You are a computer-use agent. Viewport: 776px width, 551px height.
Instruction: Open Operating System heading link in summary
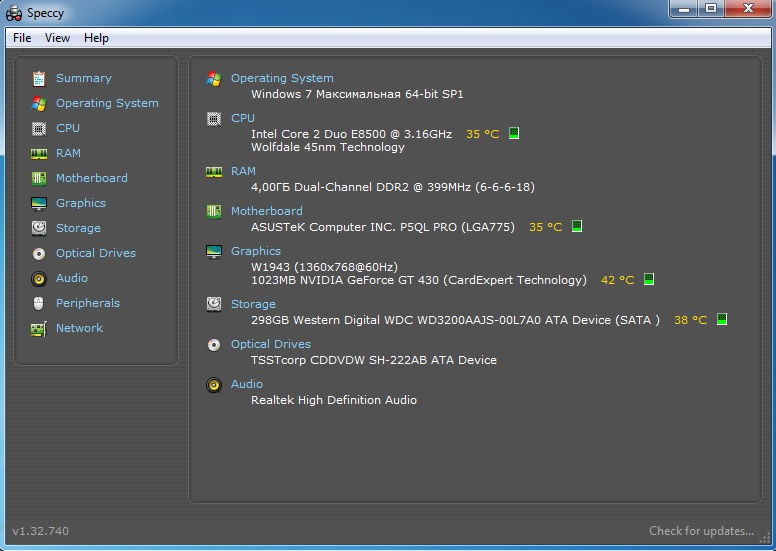(x=282, y=78)
